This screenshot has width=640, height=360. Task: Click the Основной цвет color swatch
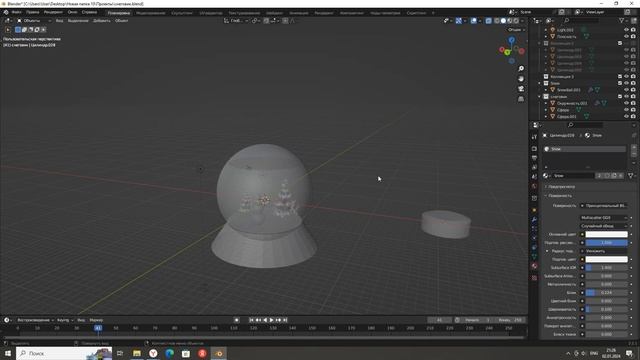coord(606,234)
